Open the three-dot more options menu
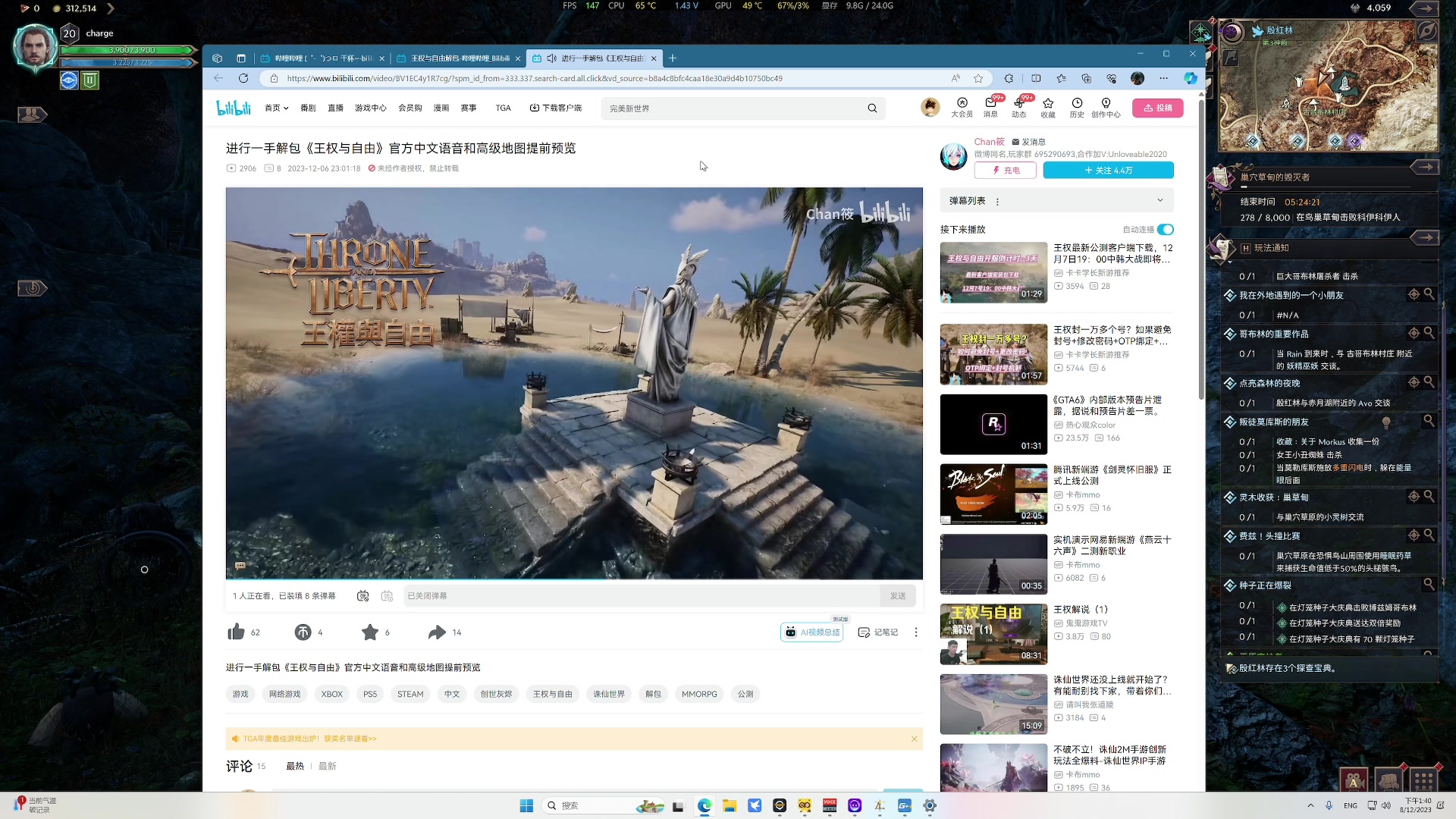1456x819 pixels. point(915,632)
